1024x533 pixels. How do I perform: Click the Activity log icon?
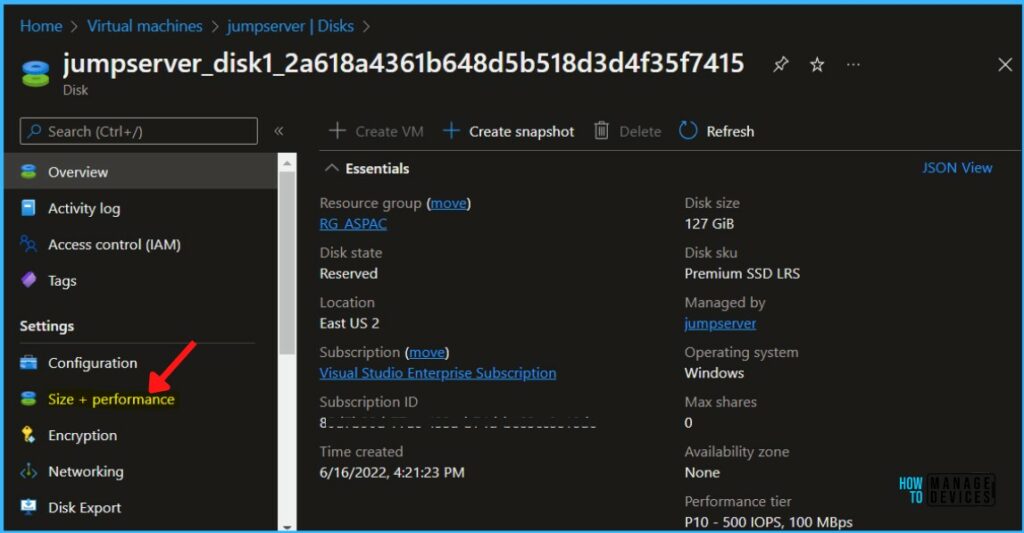coord(28,208)
